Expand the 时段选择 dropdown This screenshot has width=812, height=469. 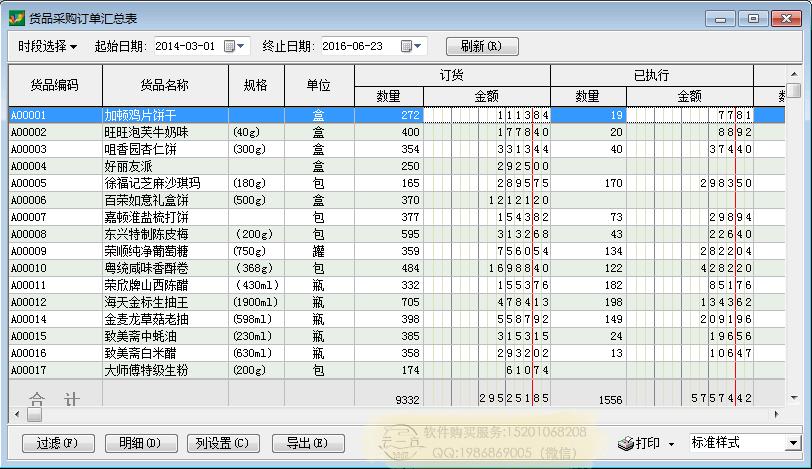pyautogui.click(x=48, y=46)
